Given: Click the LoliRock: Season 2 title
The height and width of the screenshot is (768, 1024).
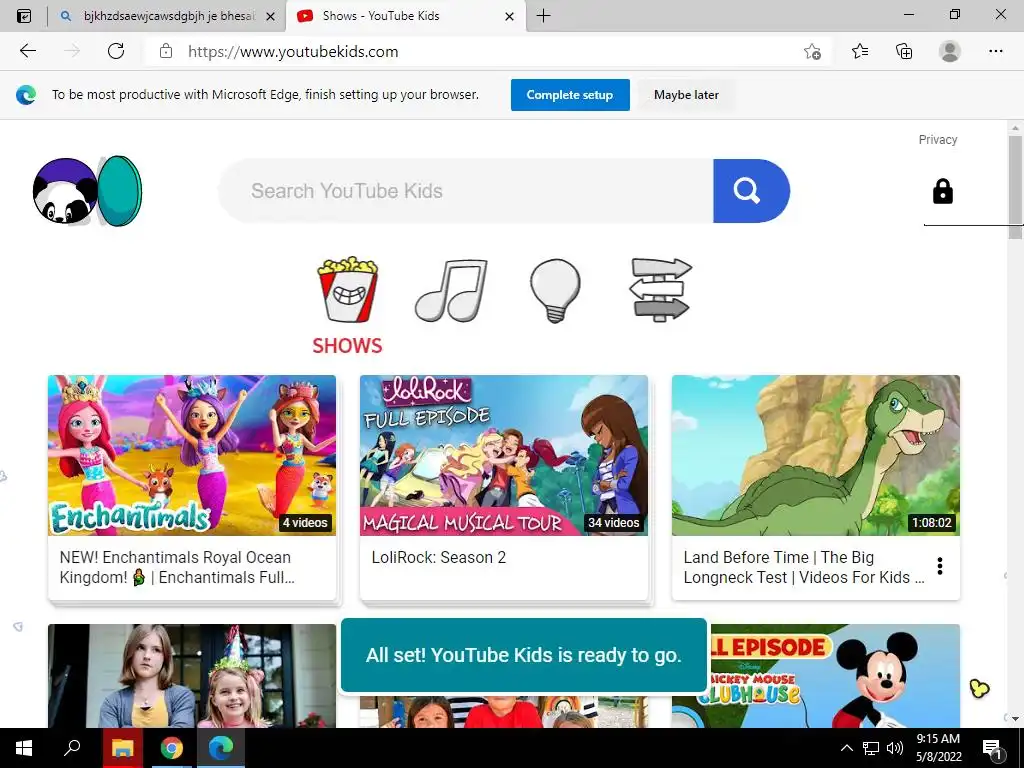Looking at the screenshot, I should tap(439, 557).
